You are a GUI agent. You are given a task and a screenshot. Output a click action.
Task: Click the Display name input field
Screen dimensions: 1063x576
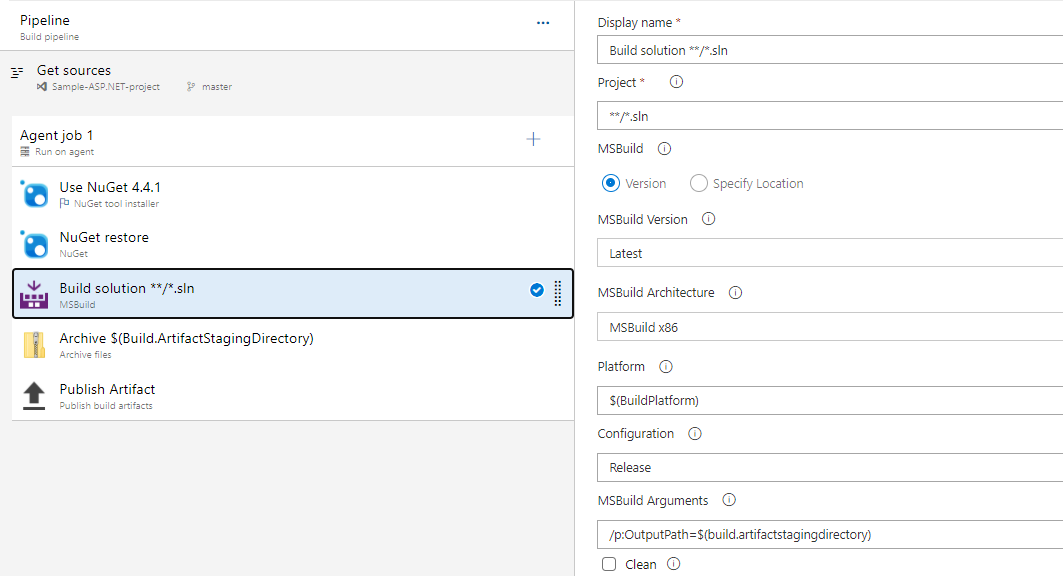[830, 49]
